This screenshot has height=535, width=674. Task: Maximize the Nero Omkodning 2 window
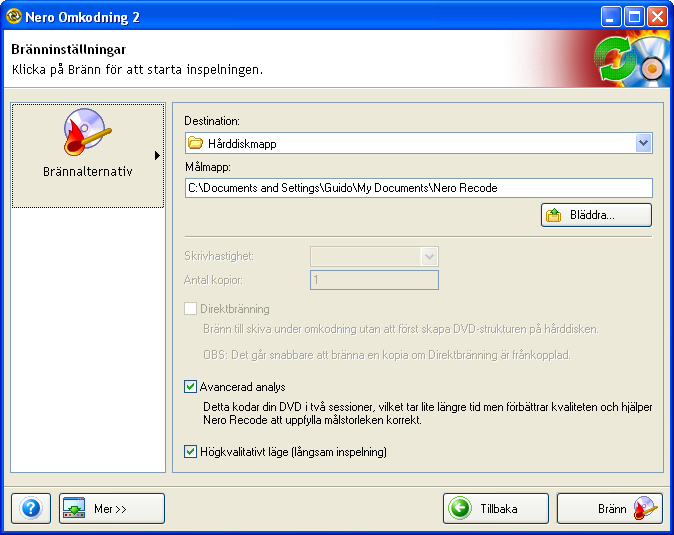coord(634,17)
